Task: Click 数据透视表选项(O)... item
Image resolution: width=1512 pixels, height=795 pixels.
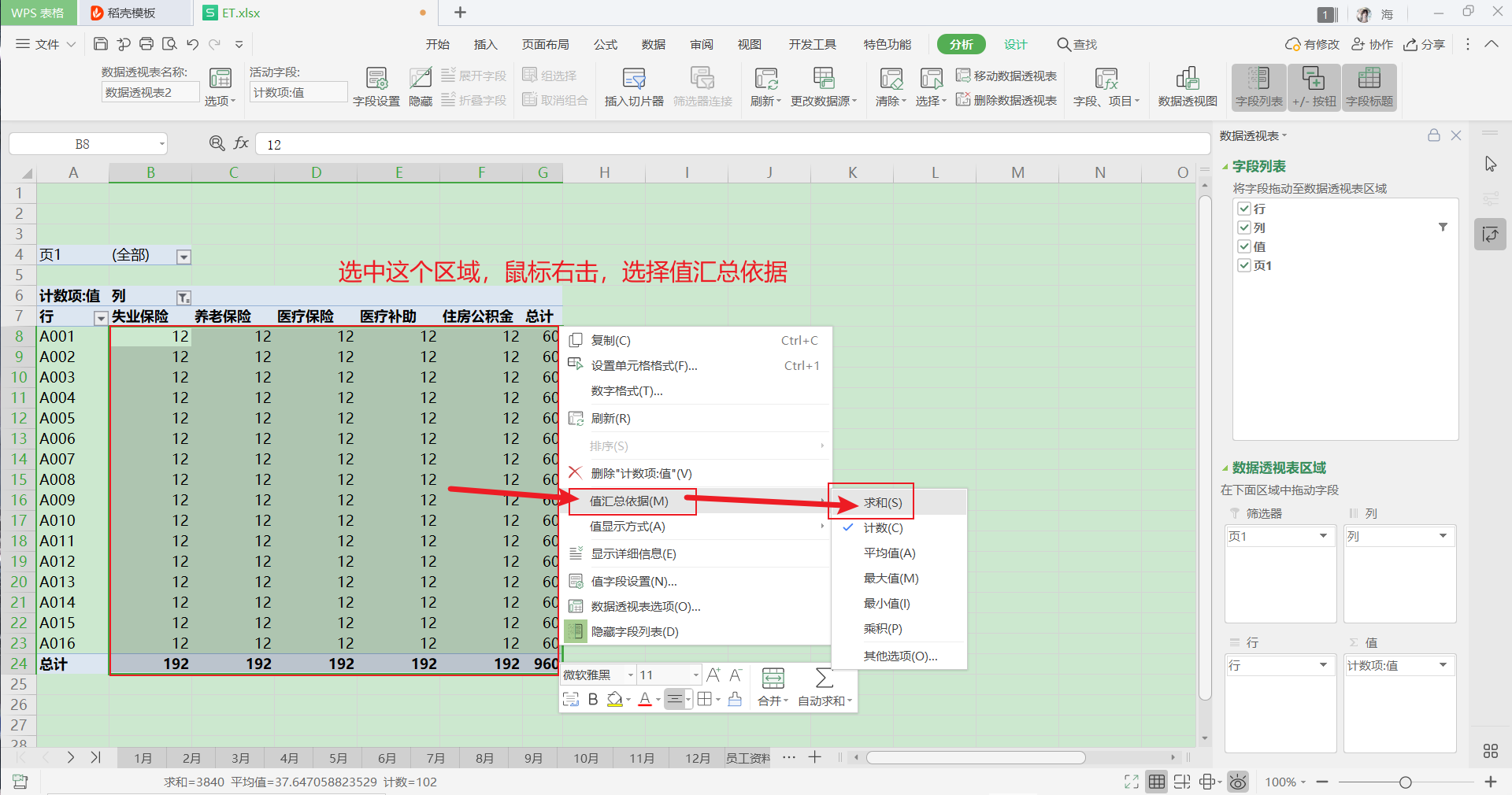Action: 697,606
